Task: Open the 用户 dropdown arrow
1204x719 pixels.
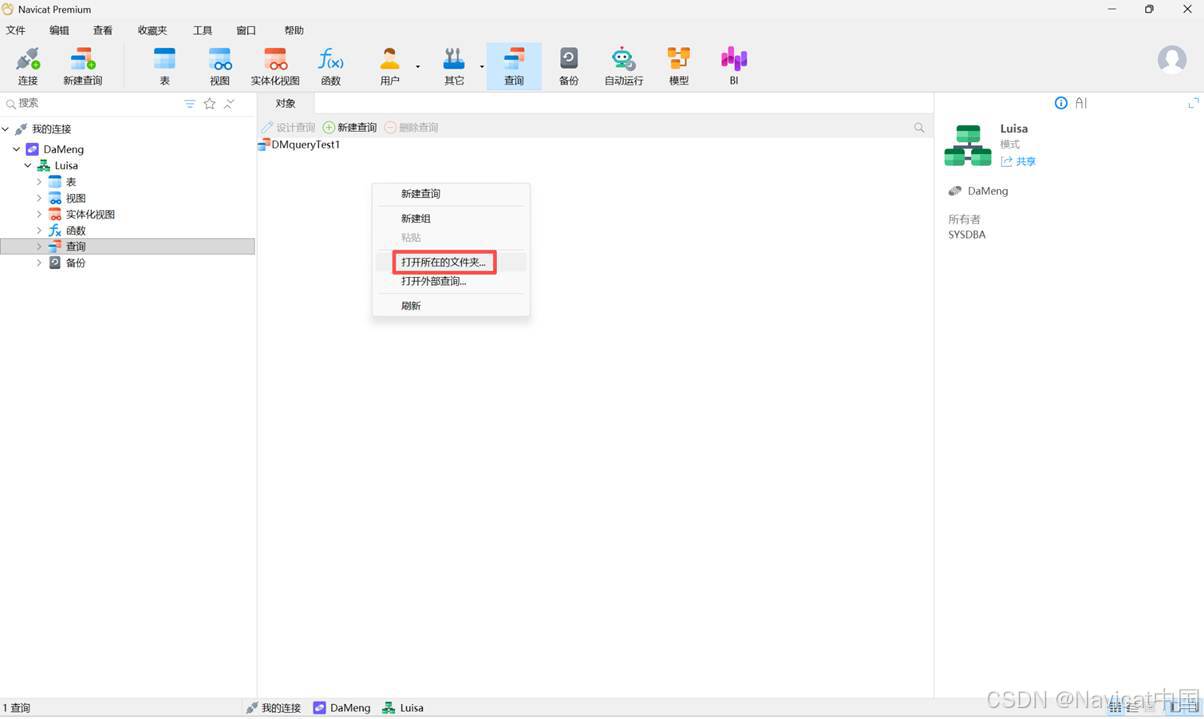Action: point(418,67)
